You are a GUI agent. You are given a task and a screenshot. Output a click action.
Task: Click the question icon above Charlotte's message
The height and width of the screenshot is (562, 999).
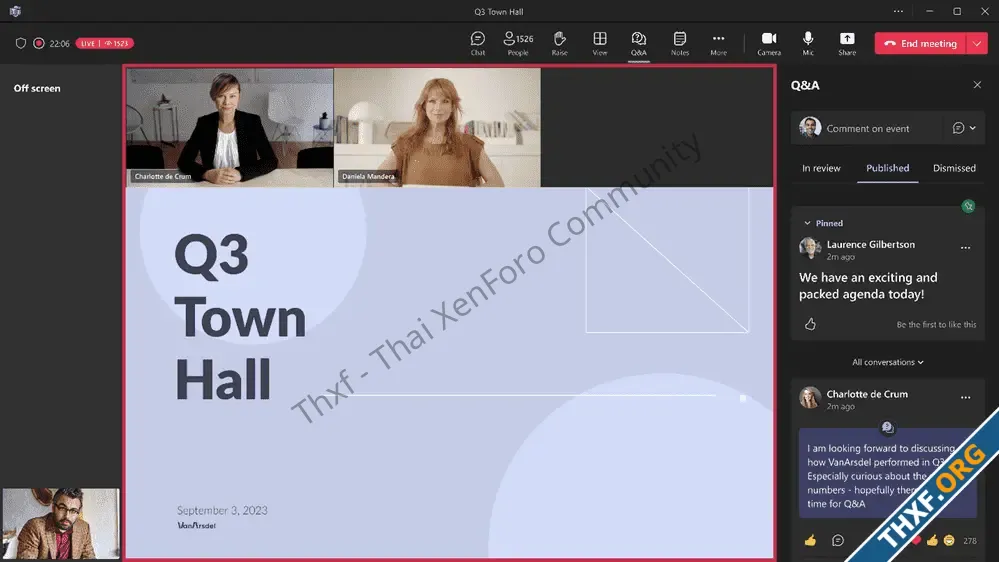(x=888, y=428)
